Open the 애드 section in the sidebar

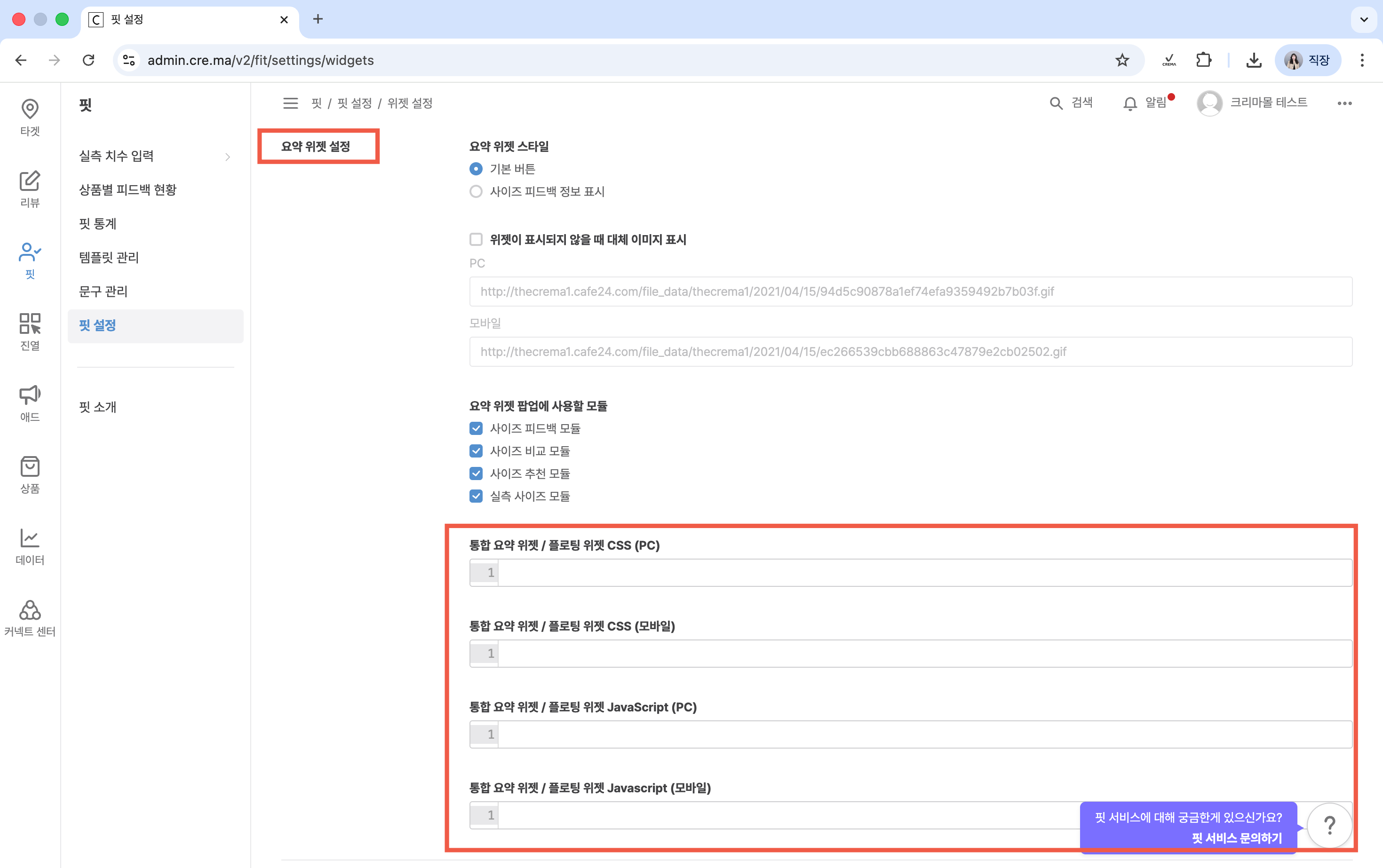(x=30, y=403)
